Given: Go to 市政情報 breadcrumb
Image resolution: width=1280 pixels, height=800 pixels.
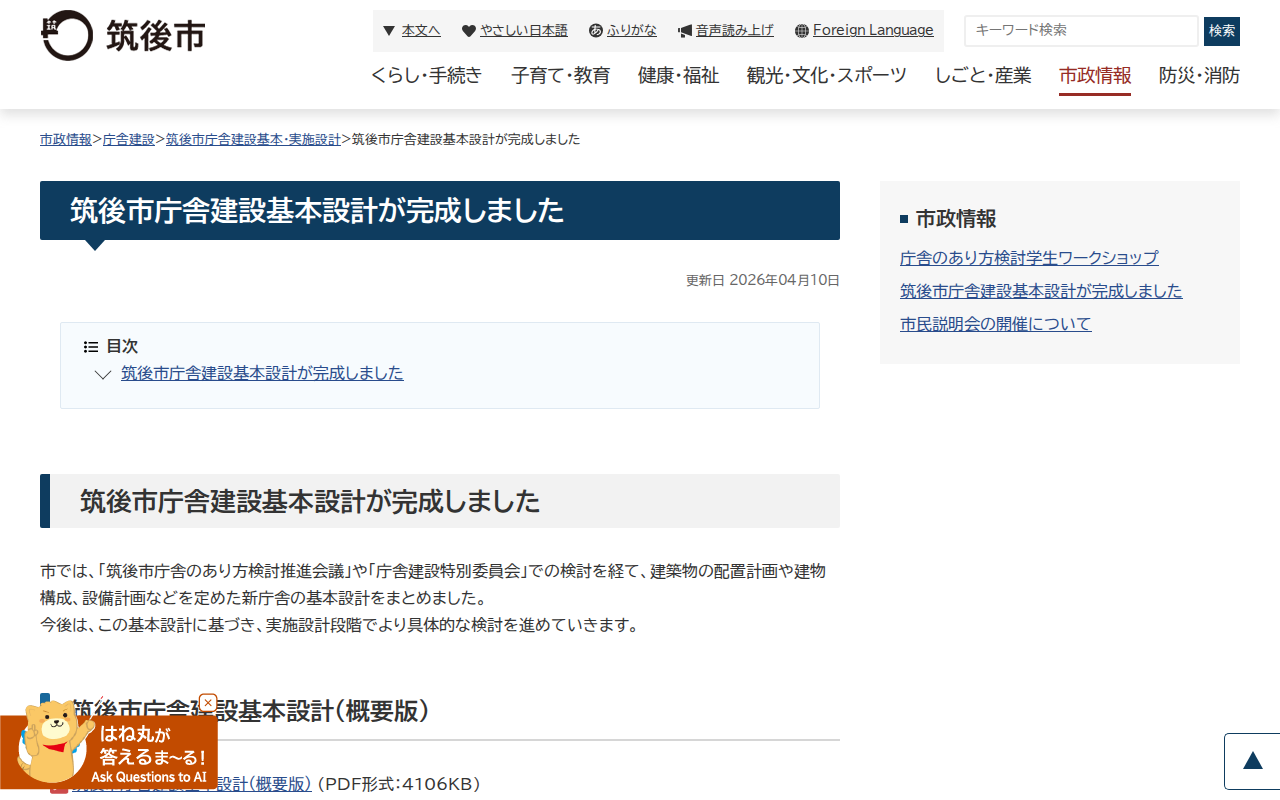Looking at the screenshot, I should coord(66,139).
